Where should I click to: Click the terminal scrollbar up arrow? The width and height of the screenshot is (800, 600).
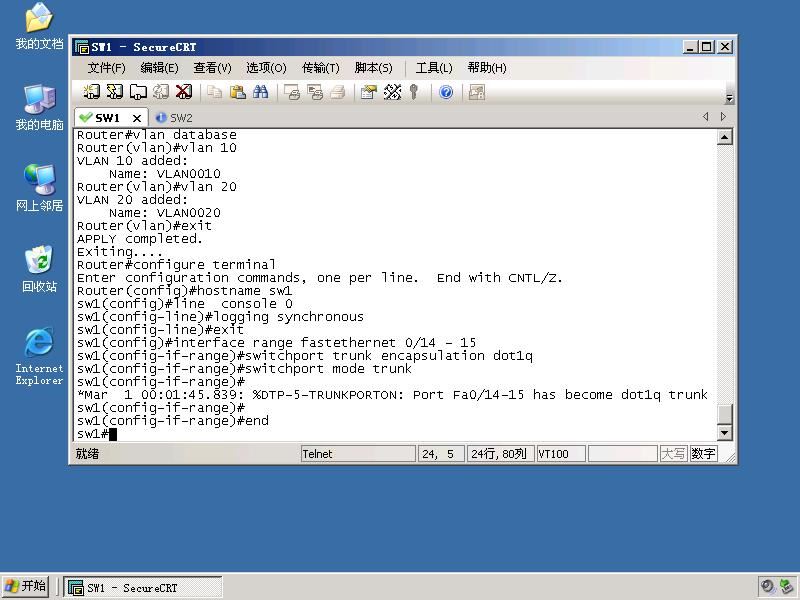click(x=724, y=137)
